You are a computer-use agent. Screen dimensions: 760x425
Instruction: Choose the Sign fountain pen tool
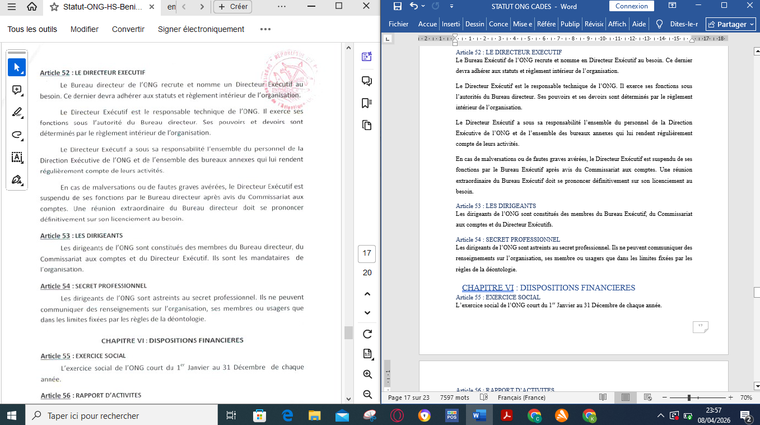click(x=17, y=180)
